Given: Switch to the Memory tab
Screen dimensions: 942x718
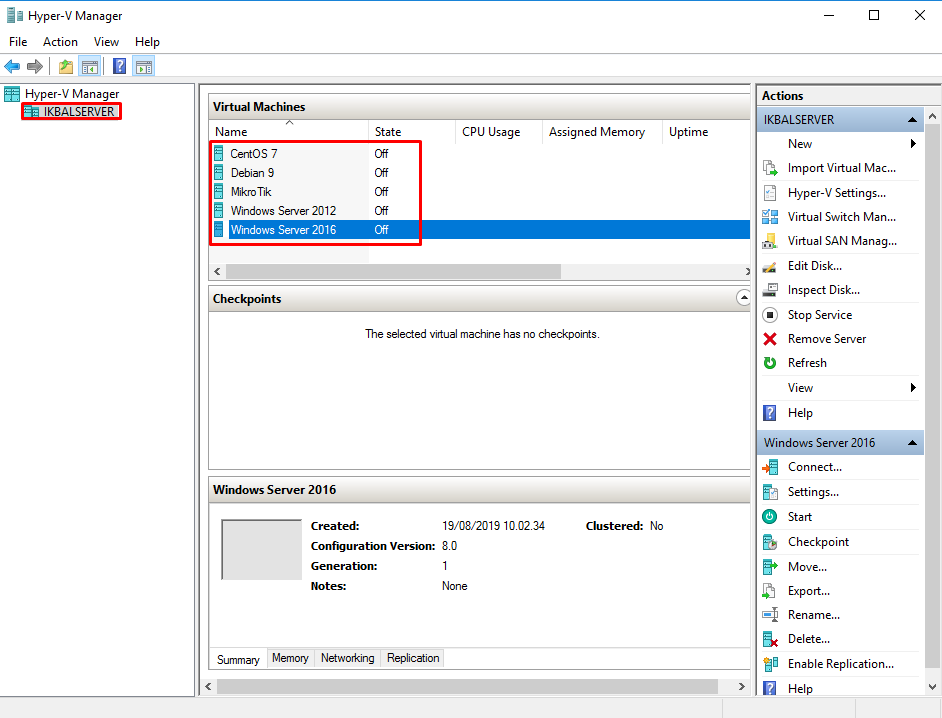Looking at the screenshot, I should (290, 658).
